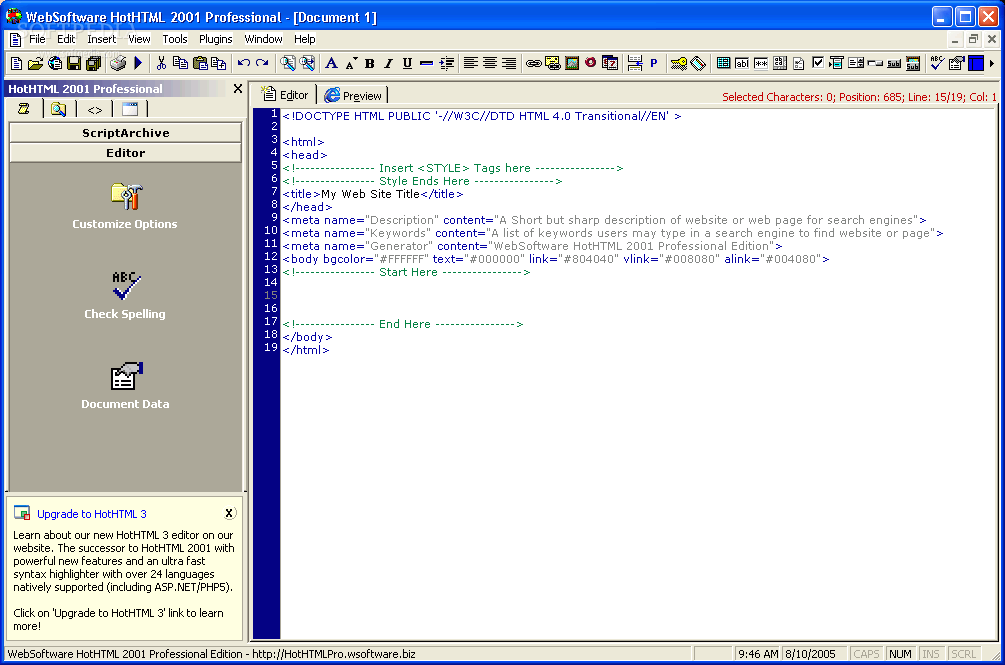The image size is (1005, 665).
Task: Open the Window menu
Action: (263, 39)
